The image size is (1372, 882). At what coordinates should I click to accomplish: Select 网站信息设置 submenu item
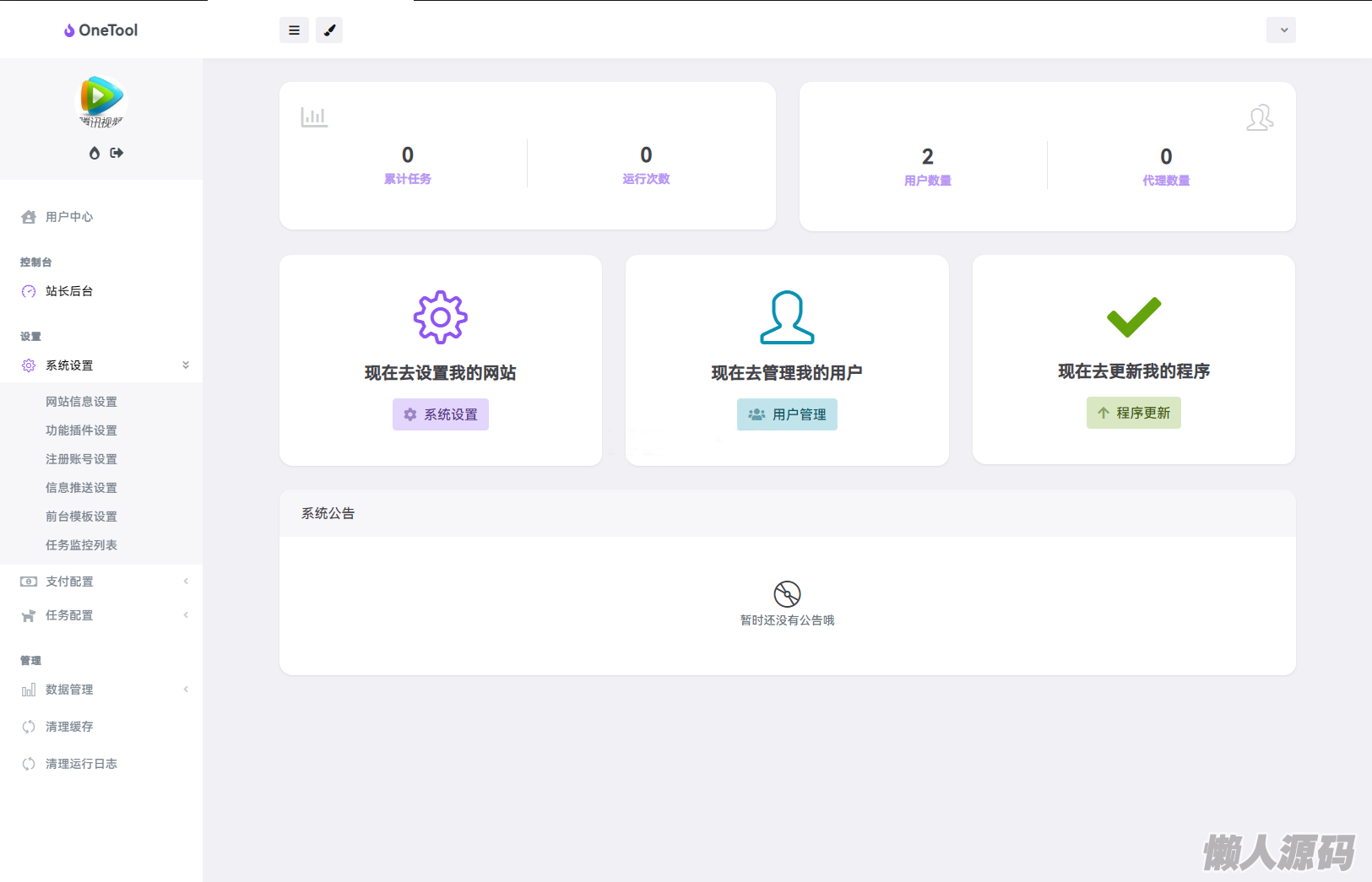[82, 402]
